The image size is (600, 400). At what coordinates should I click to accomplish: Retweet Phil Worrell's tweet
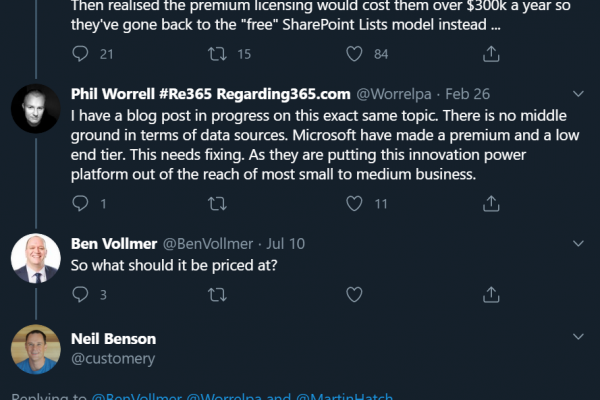[217, 203]
